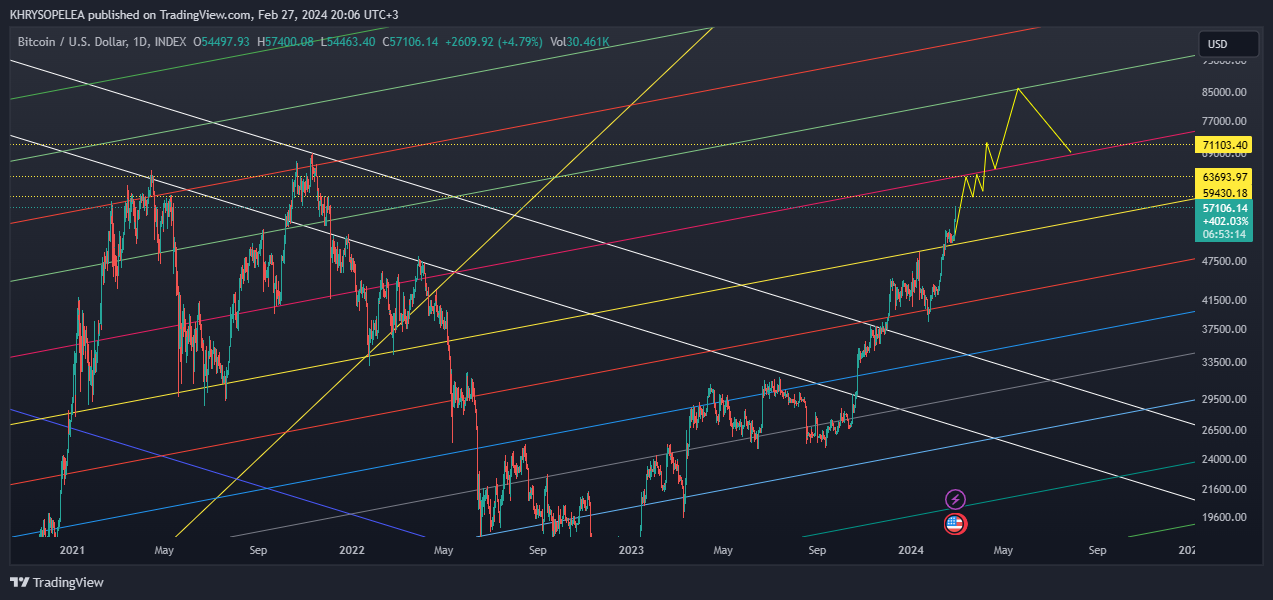
Task: Select the yellow 59430.18 price label
Action: point(1225,192)
